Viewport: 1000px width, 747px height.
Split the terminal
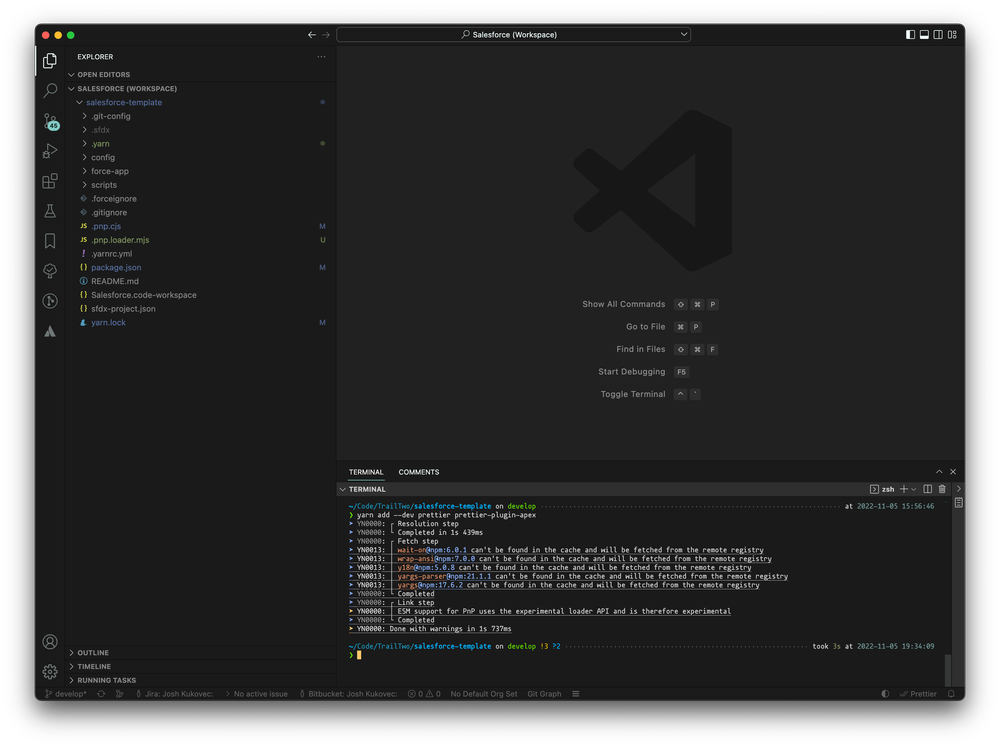(x=928, y=489)
